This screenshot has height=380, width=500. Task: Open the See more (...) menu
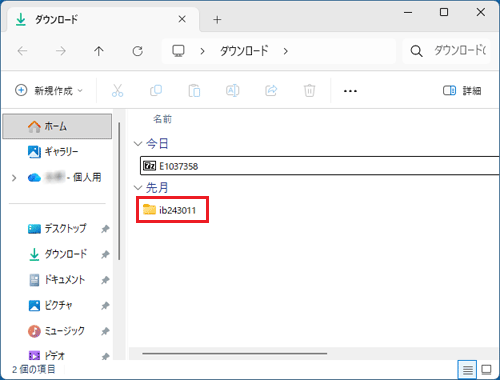[x=350, y=91]
